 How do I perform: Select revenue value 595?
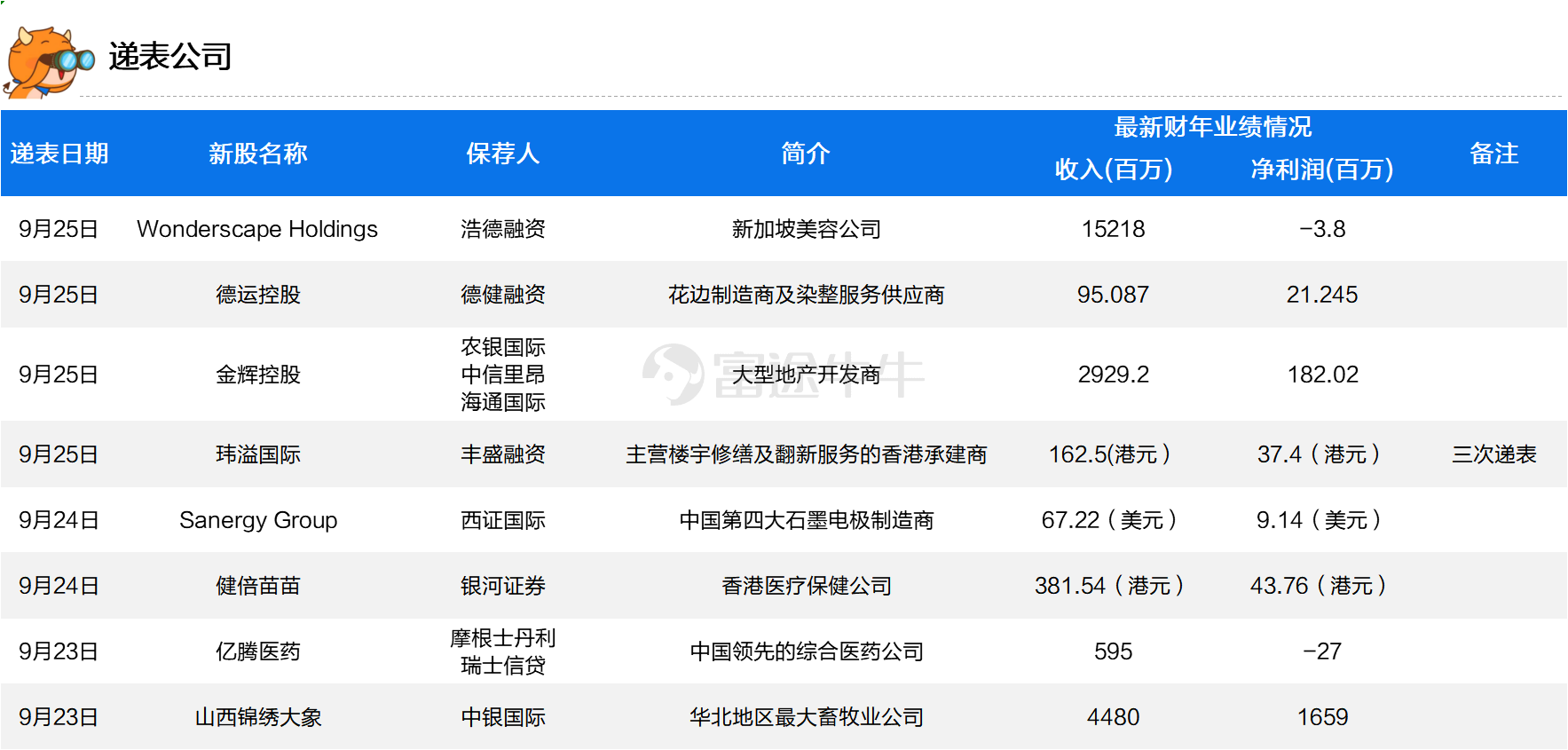tap(1114, 651)
